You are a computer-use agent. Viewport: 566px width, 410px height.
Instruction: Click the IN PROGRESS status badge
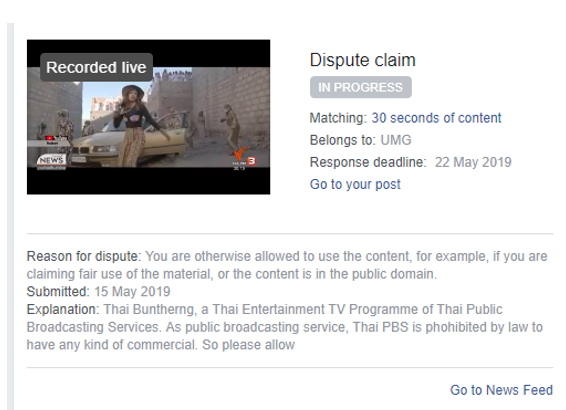point(361,87)
